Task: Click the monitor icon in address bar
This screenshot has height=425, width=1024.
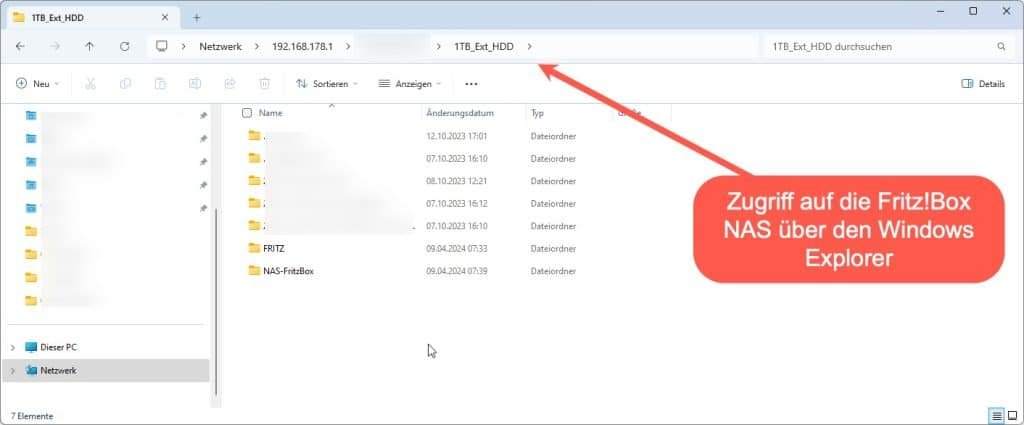Action: (x=161, y=46)
